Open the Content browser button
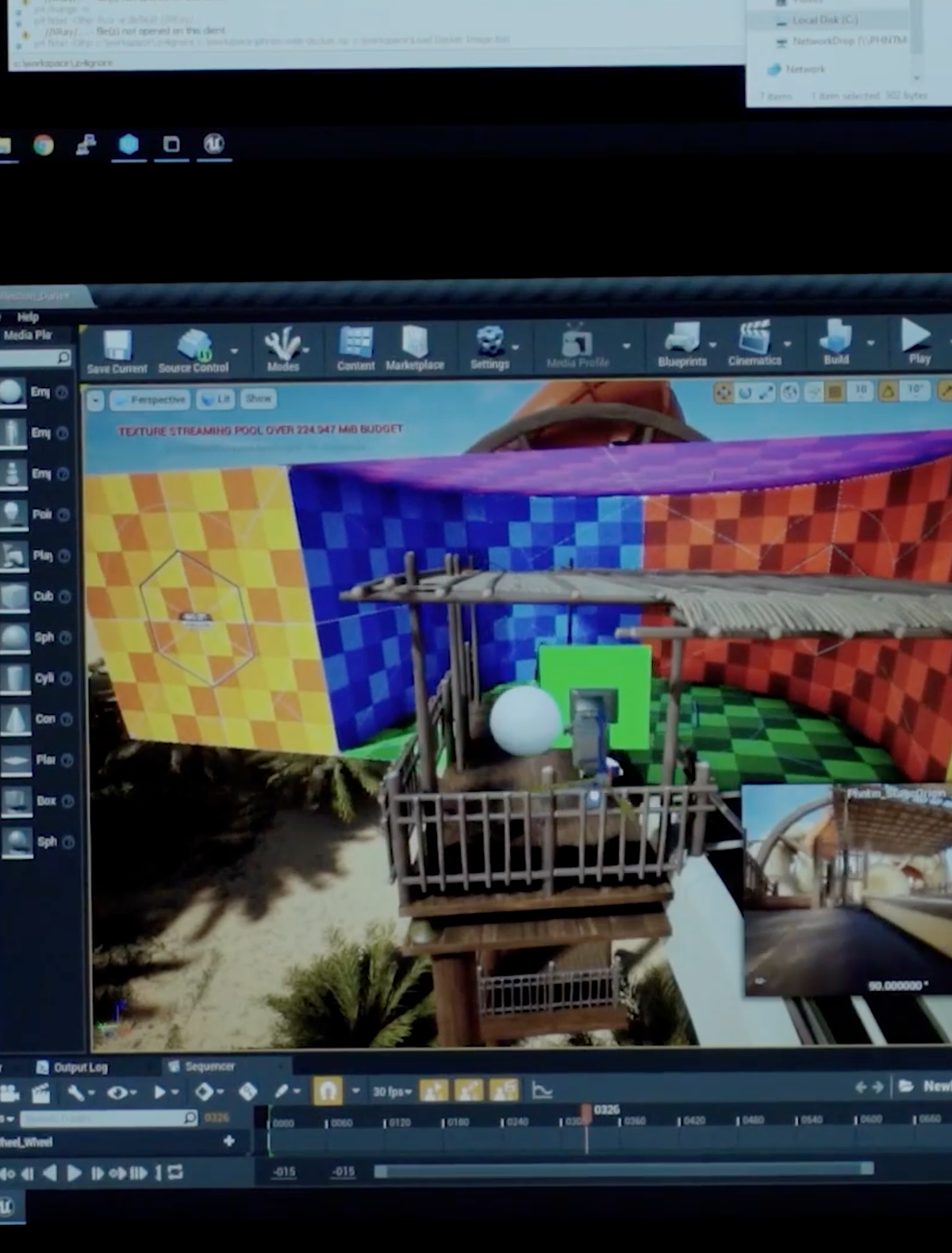The height and width of the screenshot is (1253, 952). click(355, 349)
